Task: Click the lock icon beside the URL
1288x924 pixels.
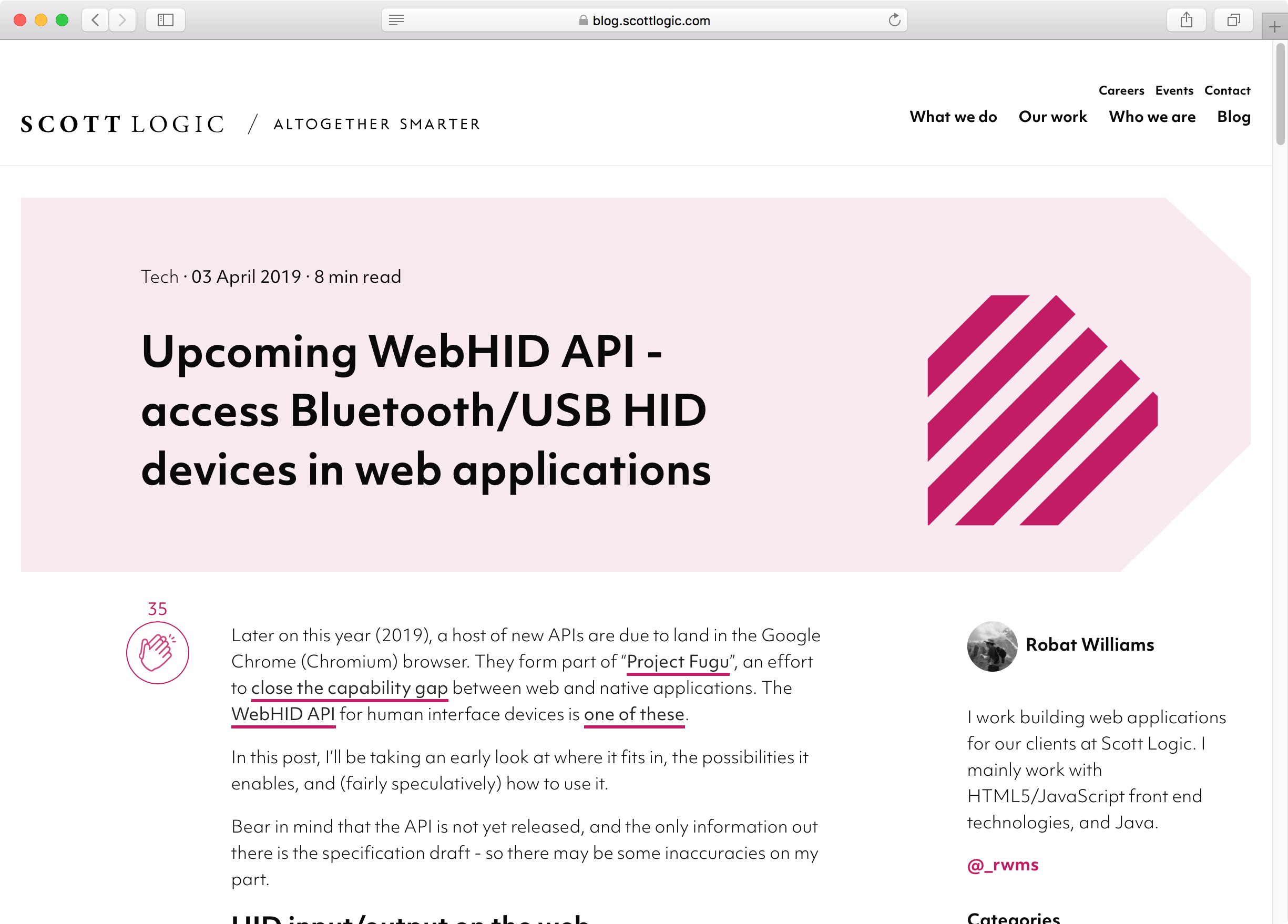Action: (583, 20)
